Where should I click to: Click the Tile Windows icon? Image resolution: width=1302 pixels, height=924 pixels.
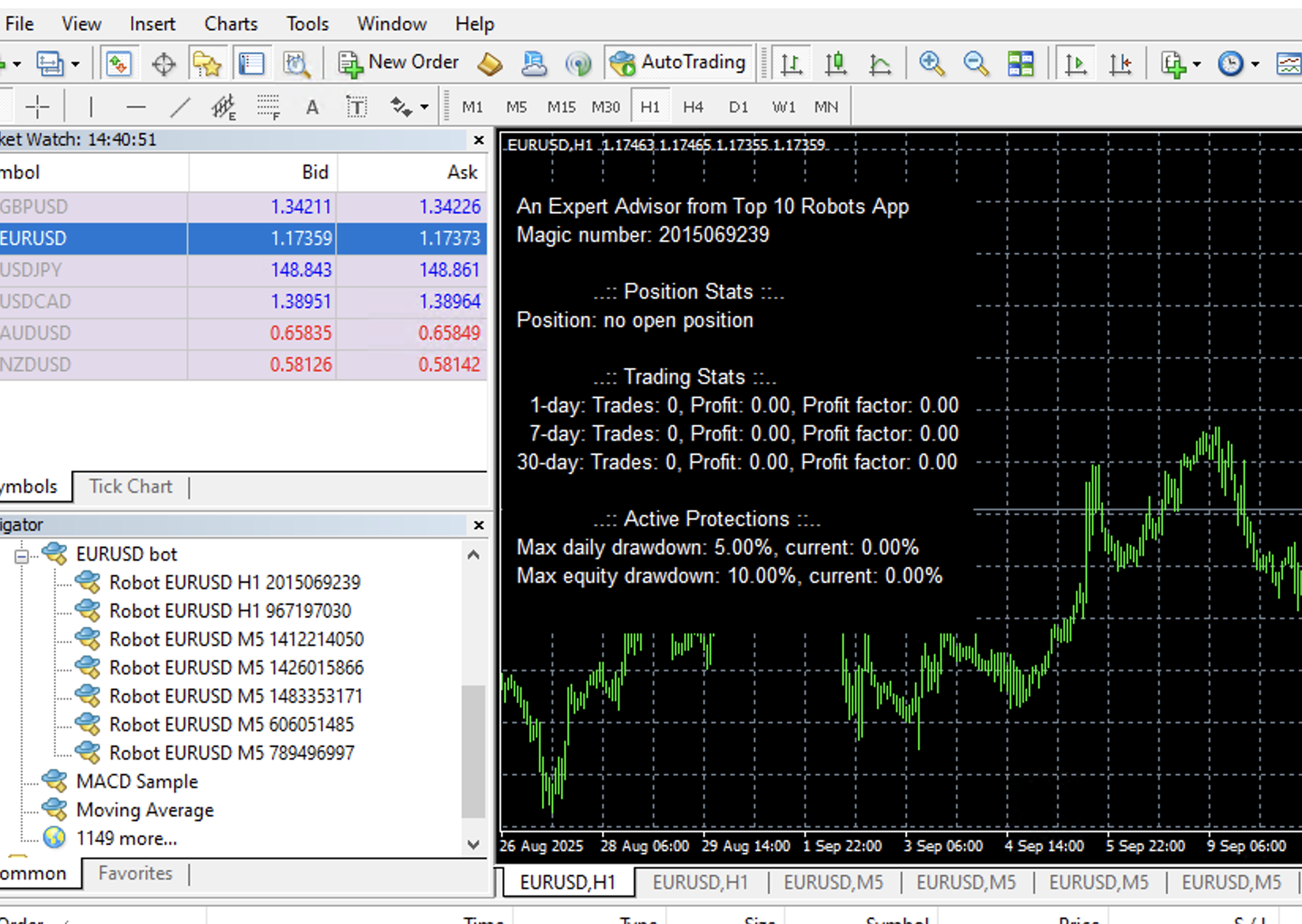pos(1020,63)
